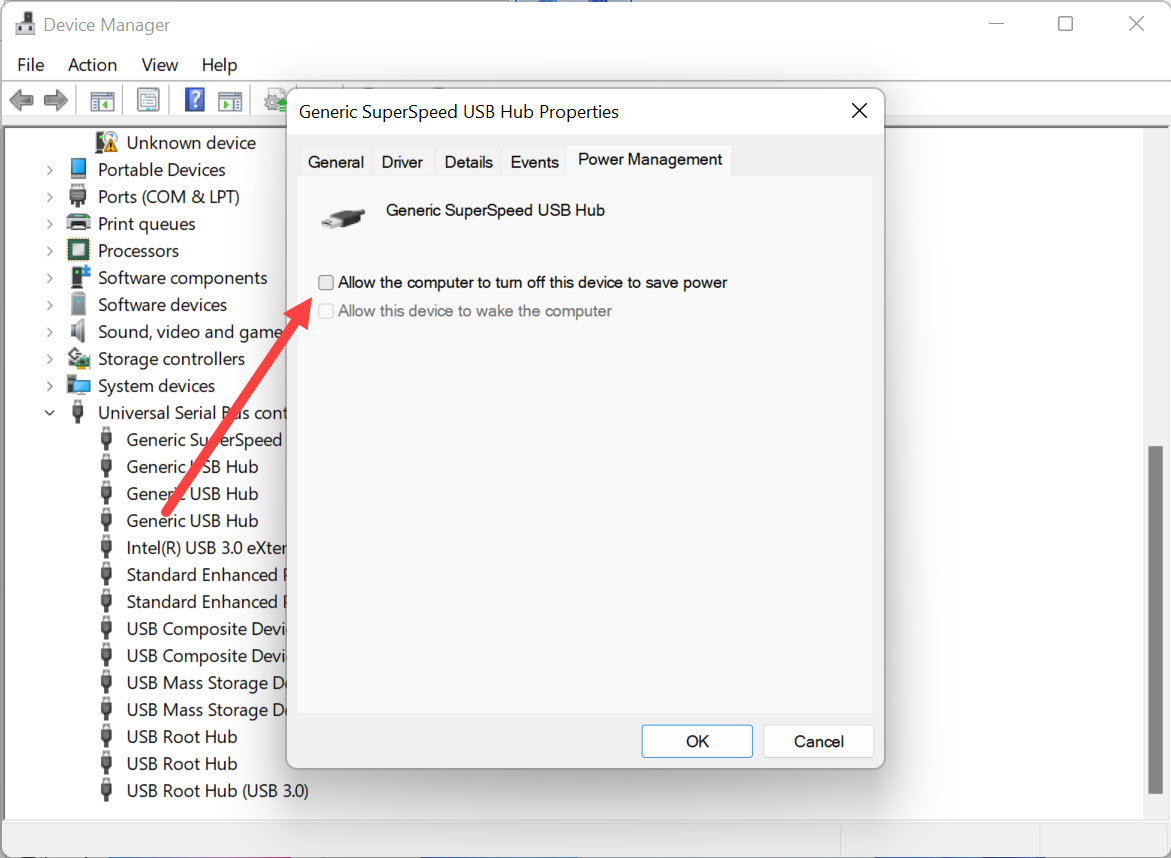Image resolution: width=1171 pixels, height=858 pixels.
Task: Select the USB Root Hub (USB 3.0) device
Action: [x=217, y=791]
